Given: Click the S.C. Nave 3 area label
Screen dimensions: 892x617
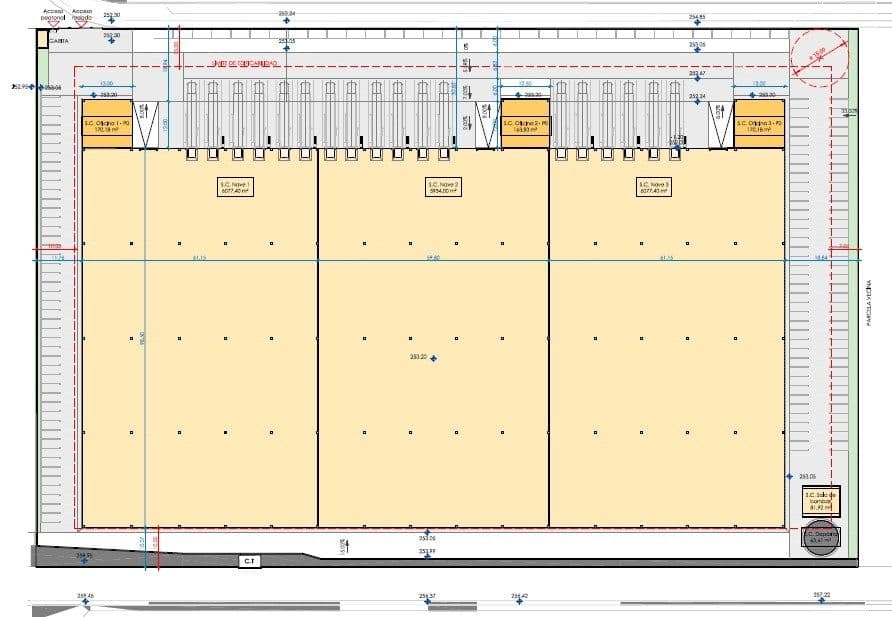Looking at the screenshot, I should click(654, 187).
